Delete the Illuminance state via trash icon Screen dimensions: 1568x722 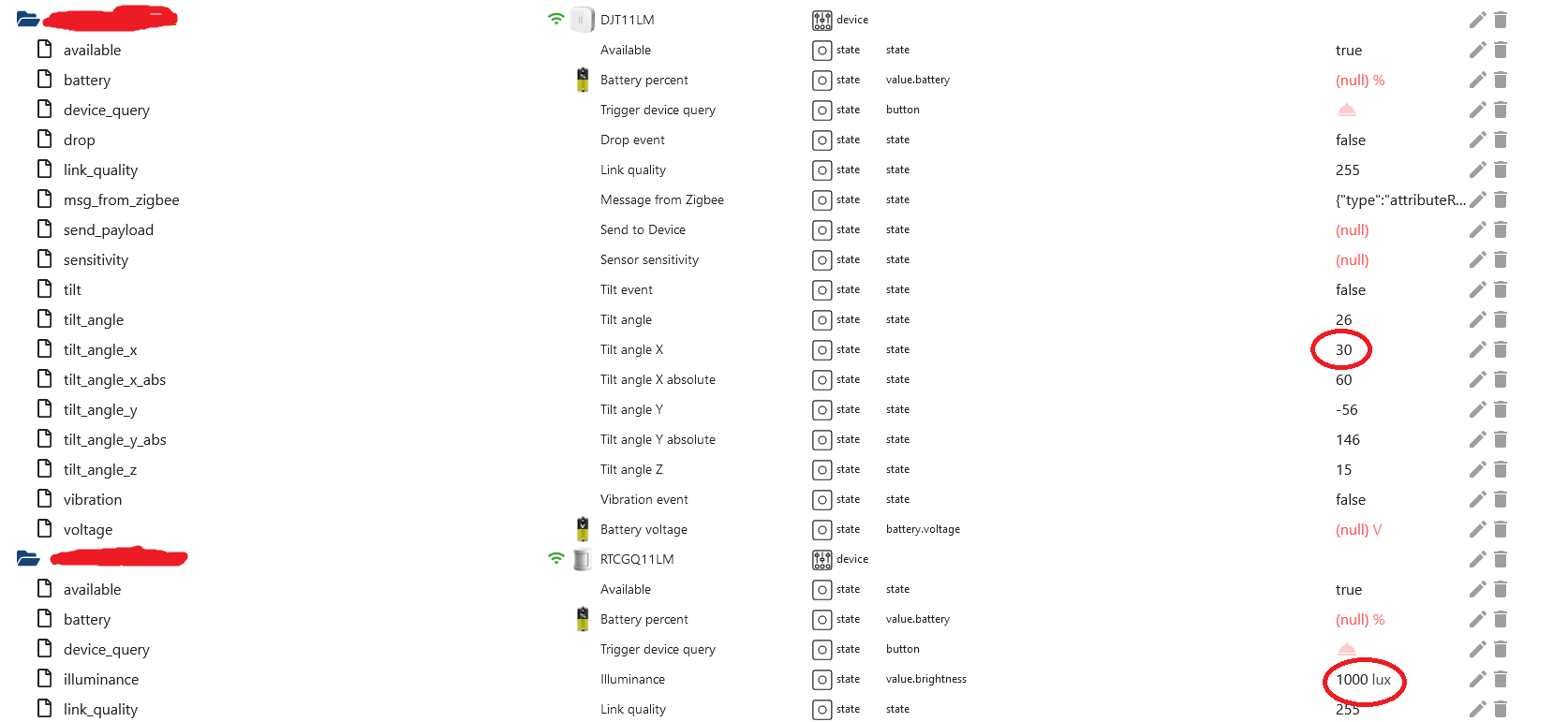click(x=1501, y=679)
